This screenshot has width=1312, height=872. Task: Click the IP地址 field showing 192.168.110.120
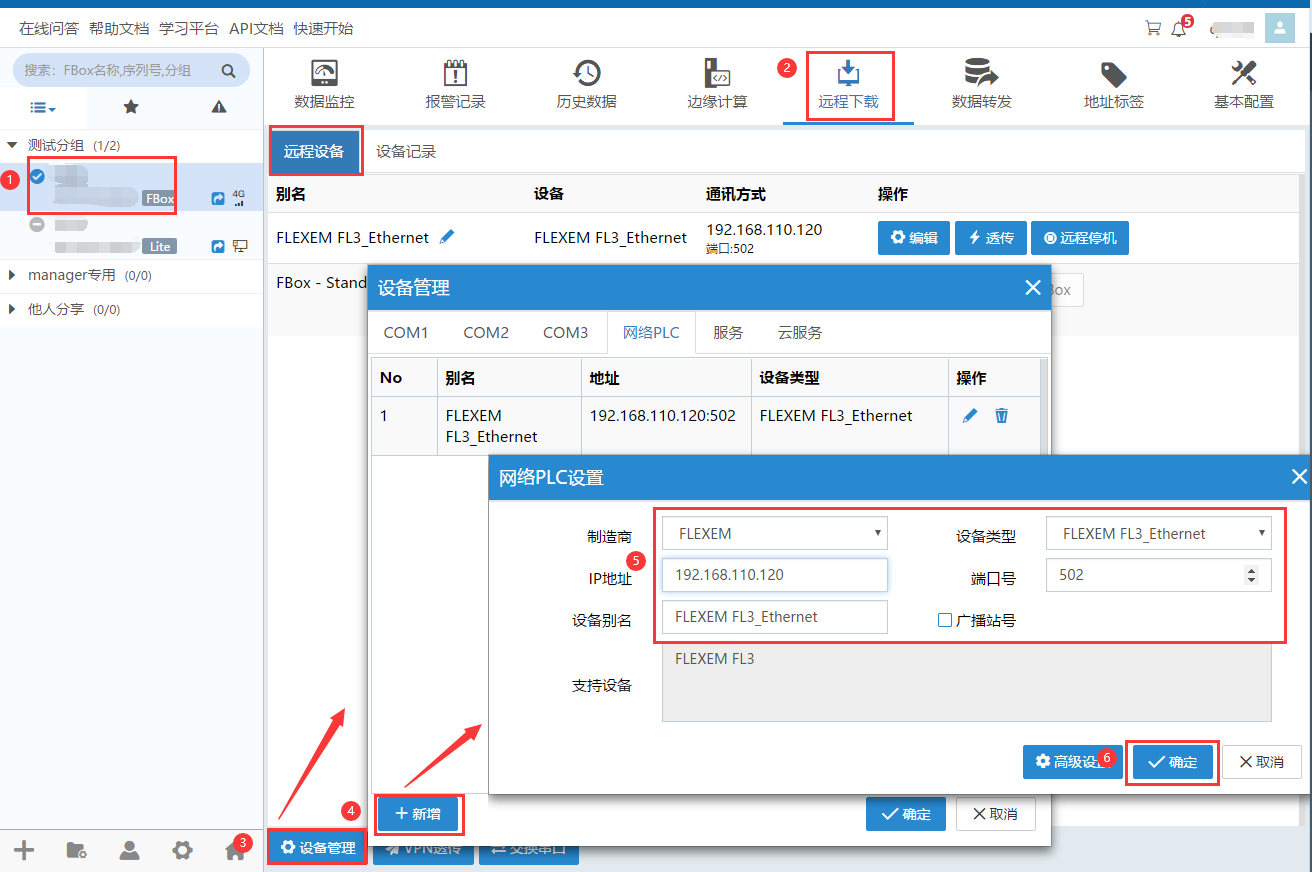775,575
